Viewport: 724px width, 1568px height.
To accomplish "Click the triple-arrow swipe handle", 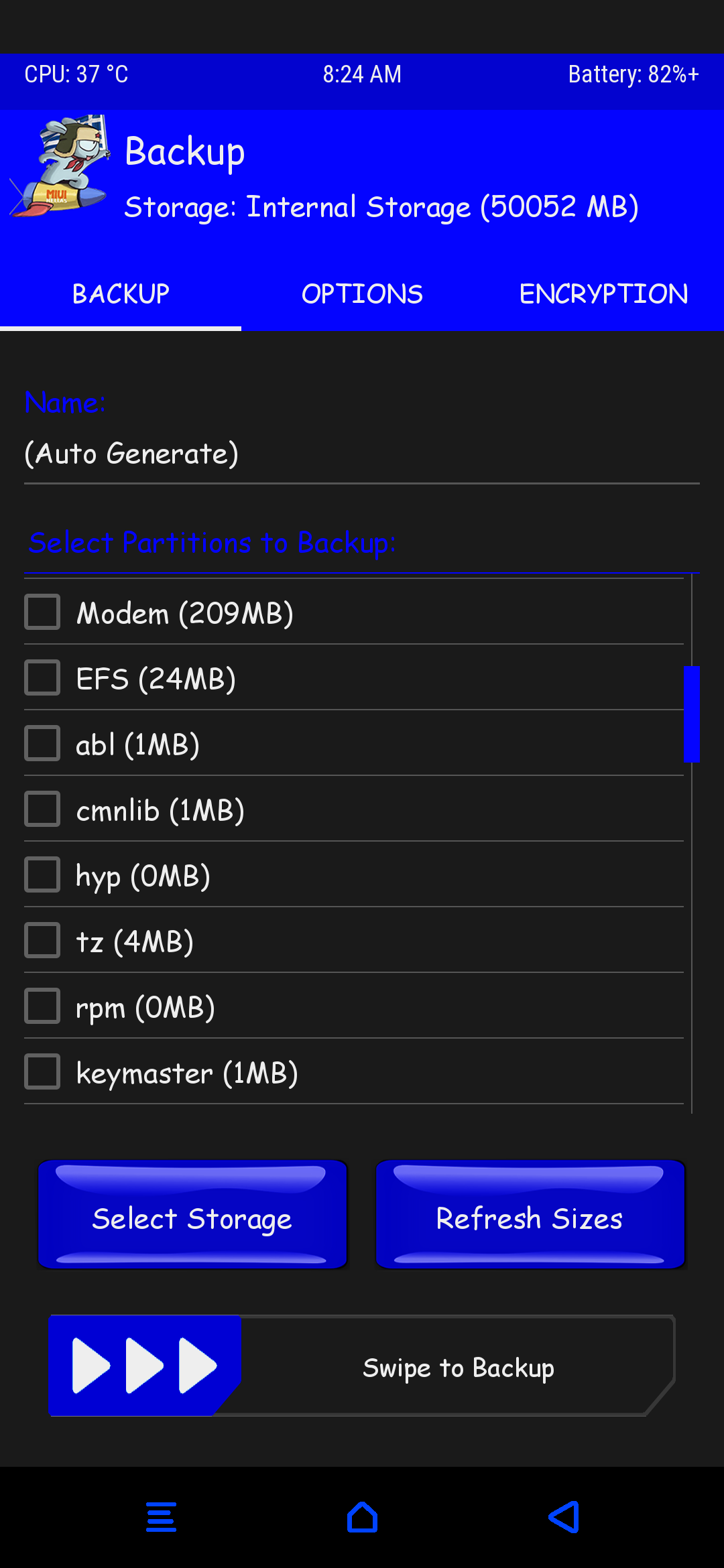I will tap(145, 1366).
